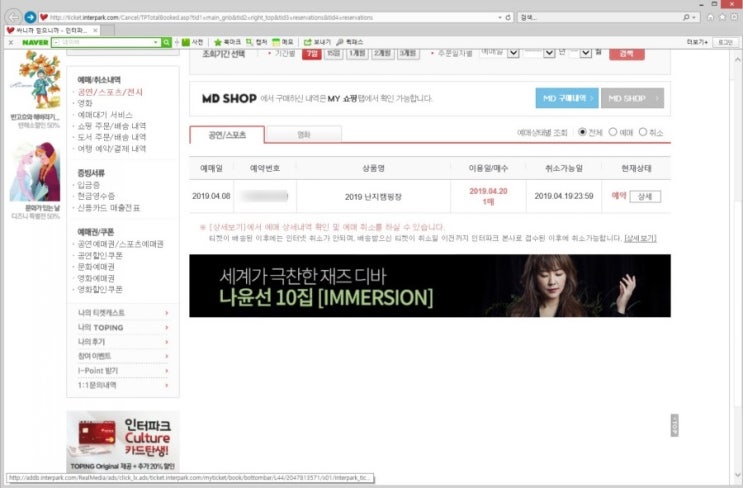Click the red 검색 search button
743x488 pixels.
click(626, 54)
